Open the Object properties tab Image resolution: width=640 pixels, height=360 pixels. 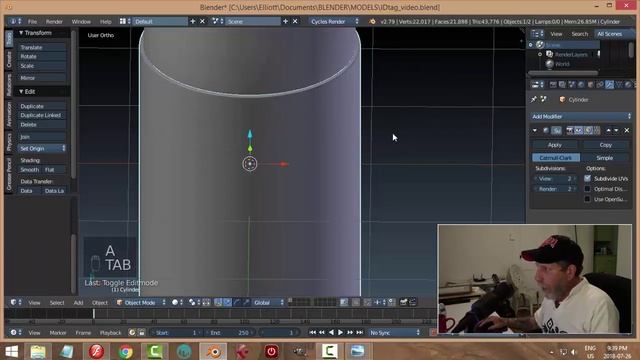point(591,84)
